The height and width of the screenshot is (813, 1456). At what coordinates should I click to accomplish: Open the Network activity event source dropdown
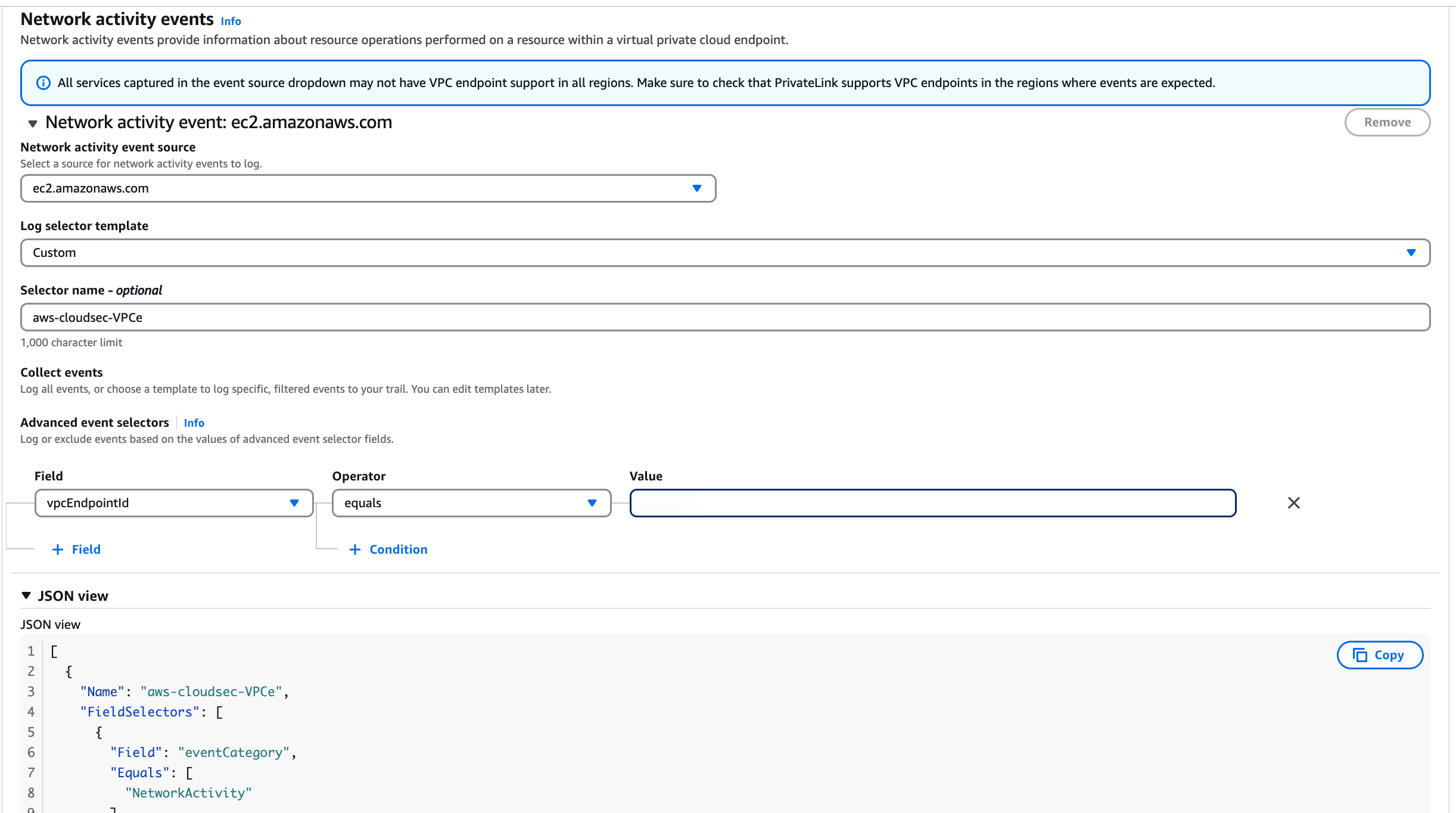coord(368,188)
